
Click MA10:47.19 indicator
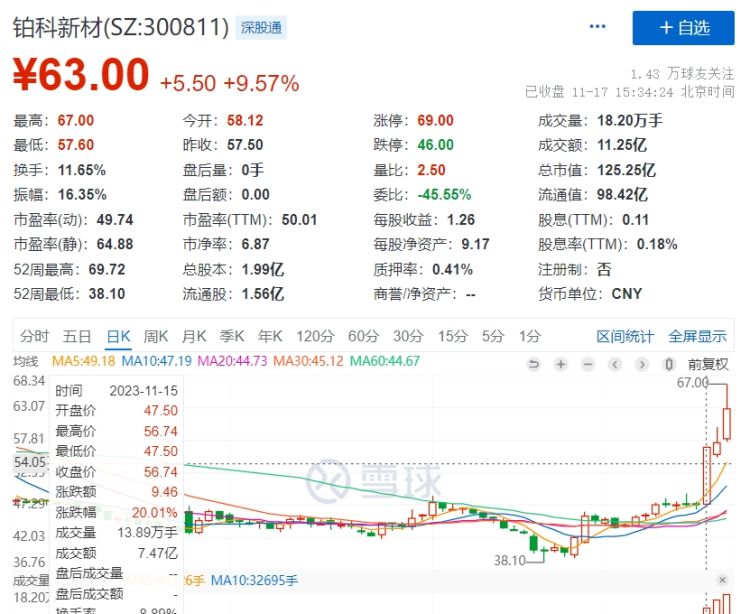(x=156, y=361)
